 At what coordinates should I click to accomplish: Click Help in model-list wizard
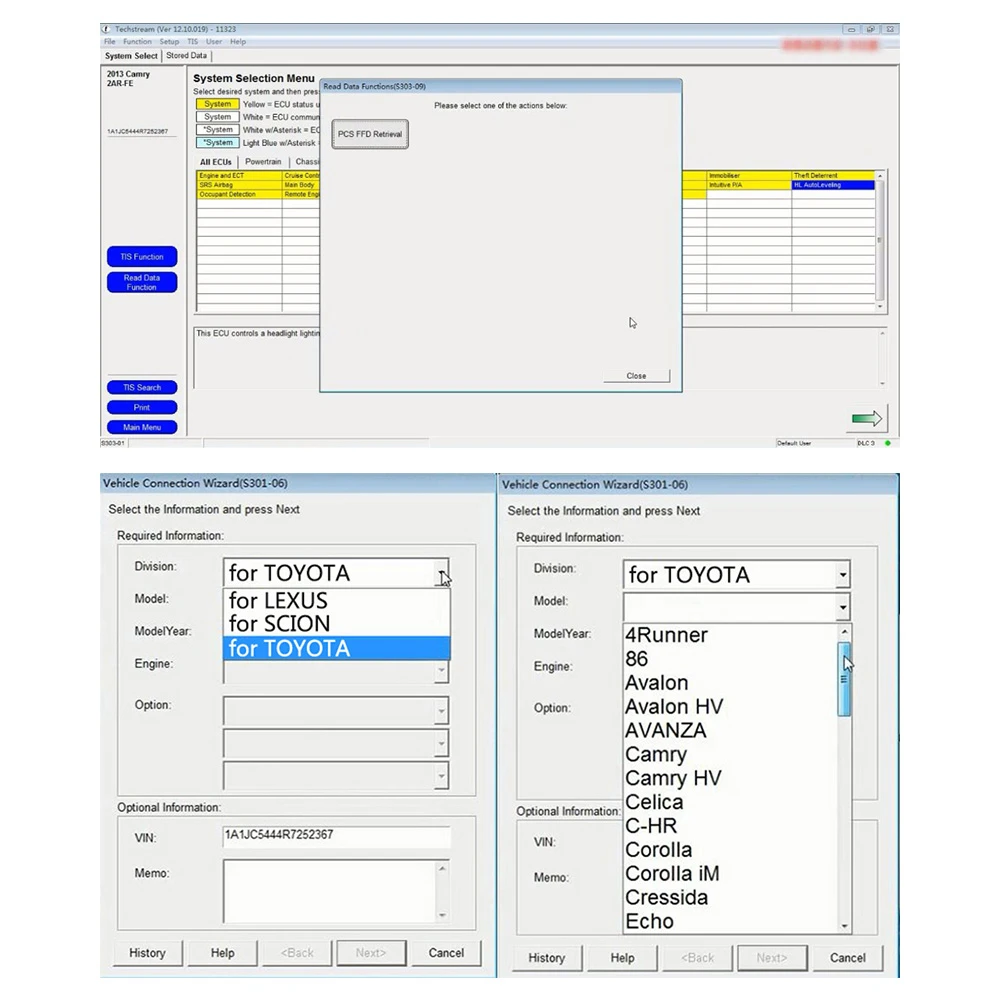[622, 958]
